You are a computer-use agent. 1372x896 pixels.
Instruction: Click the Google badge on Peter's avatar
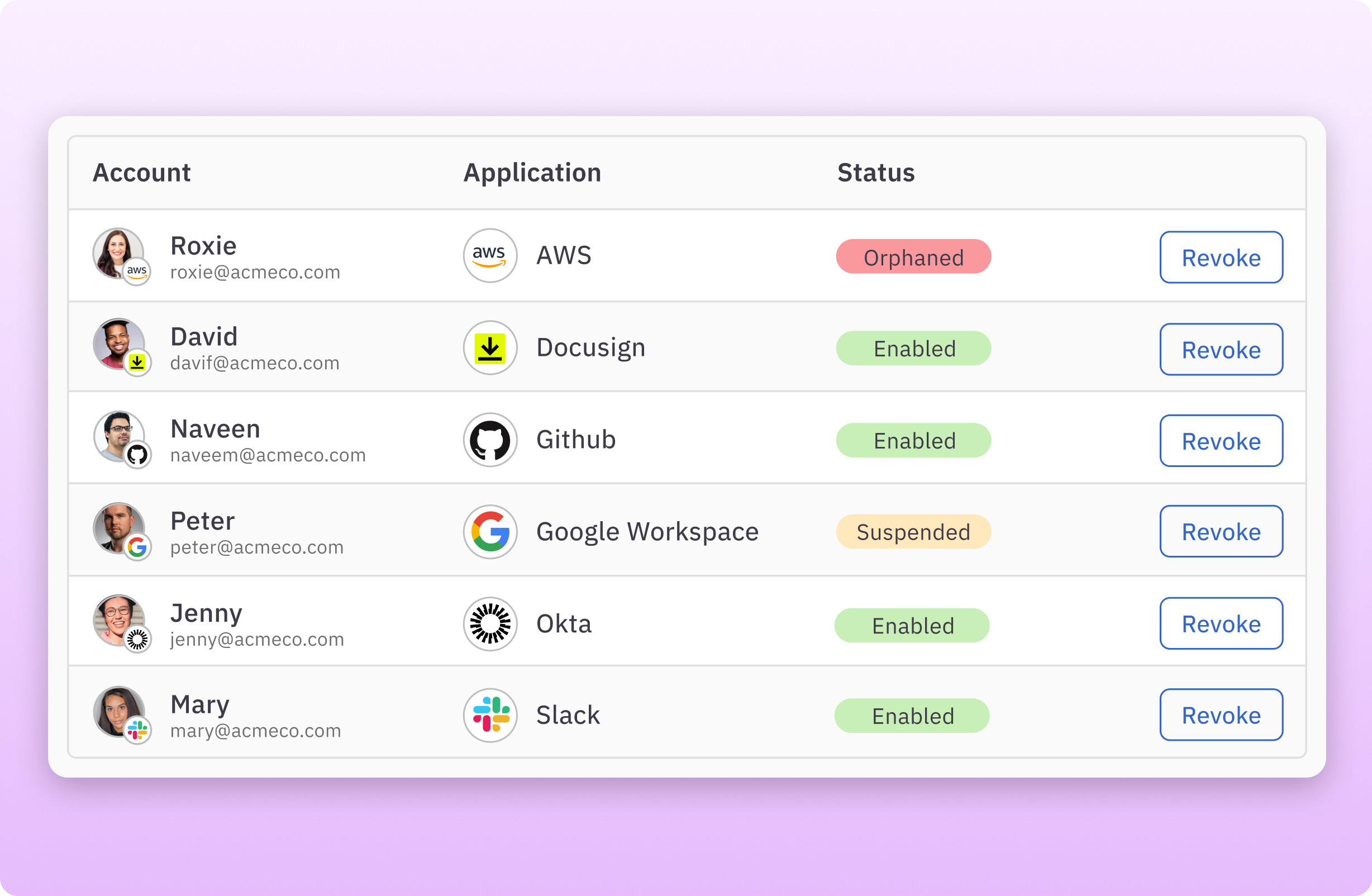tap(137, 547)
